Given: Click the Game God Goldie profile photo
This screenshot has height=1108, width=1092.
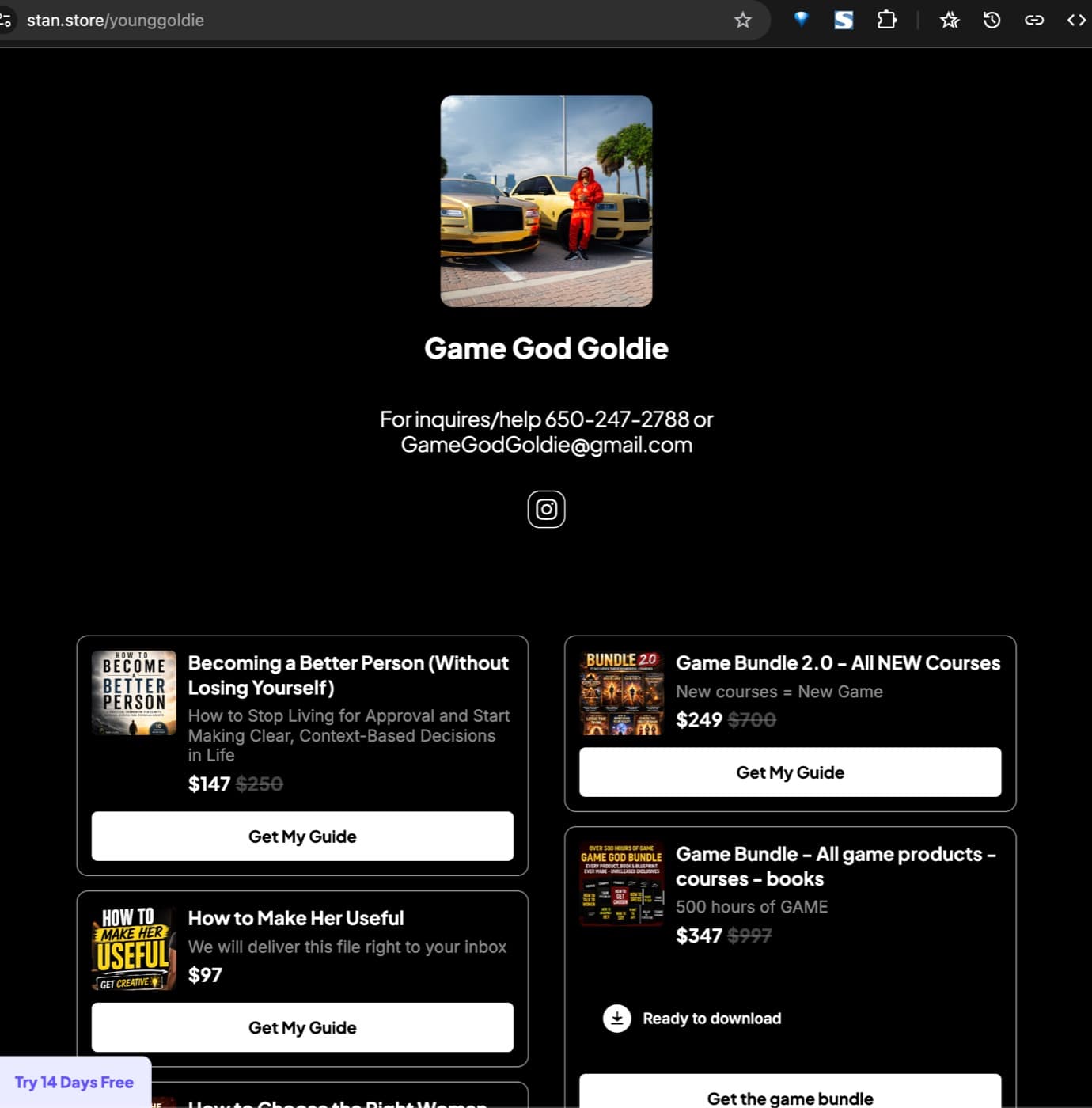Looking at the screenshot, I should tap(546, 201).
